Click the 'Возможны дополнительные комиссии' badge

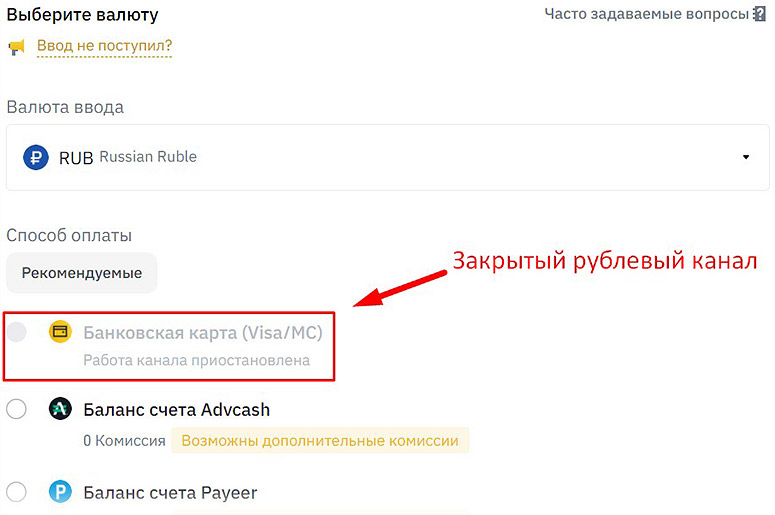[x=320, y=440]
